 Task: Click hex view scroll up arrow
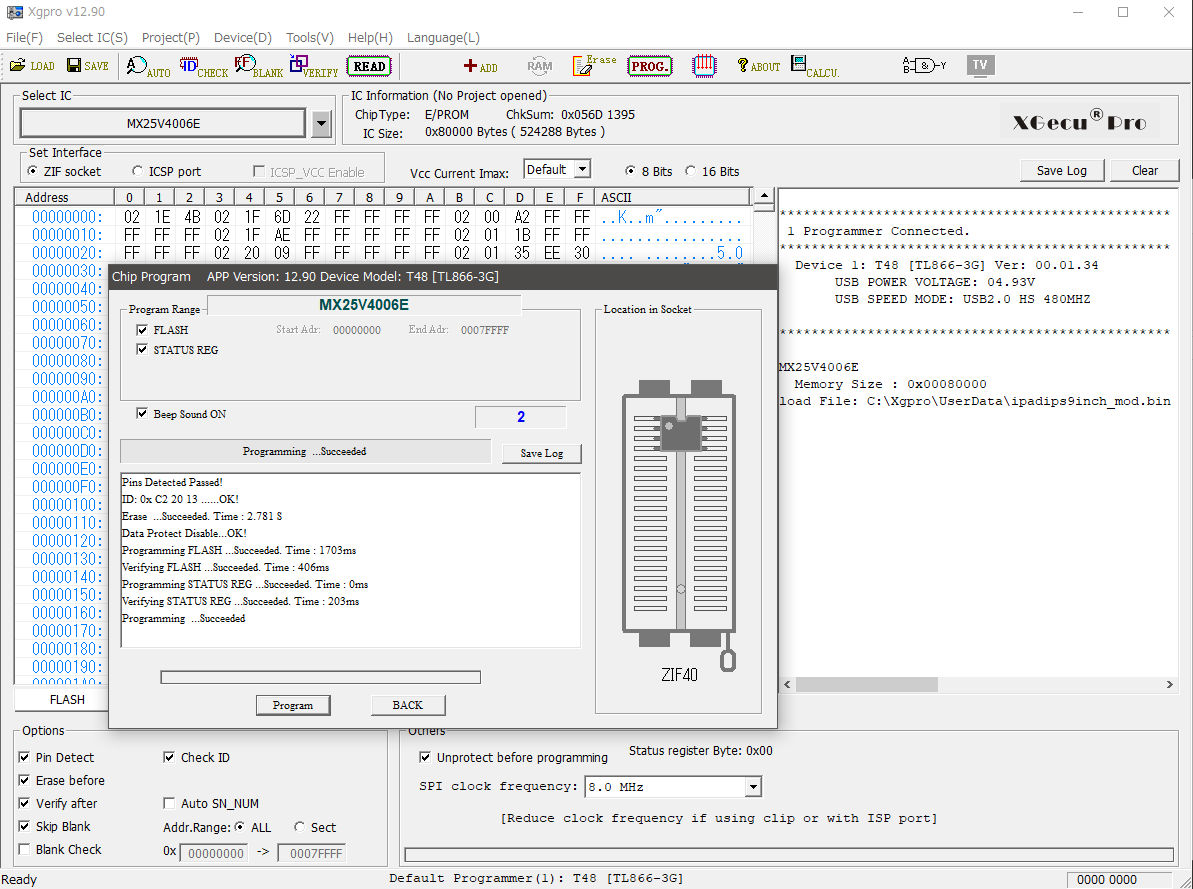pos(764,196)
